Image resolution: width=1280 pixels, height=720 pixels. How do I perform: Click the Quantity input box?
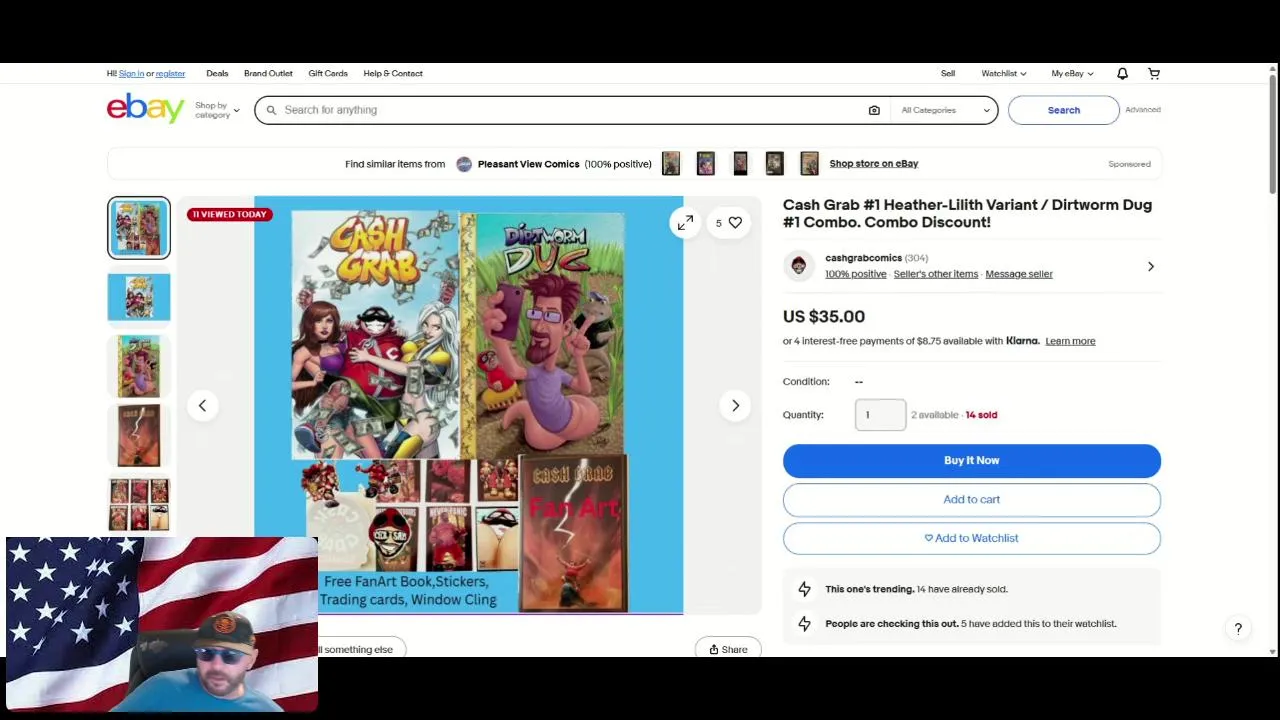(x=881, y=415)
